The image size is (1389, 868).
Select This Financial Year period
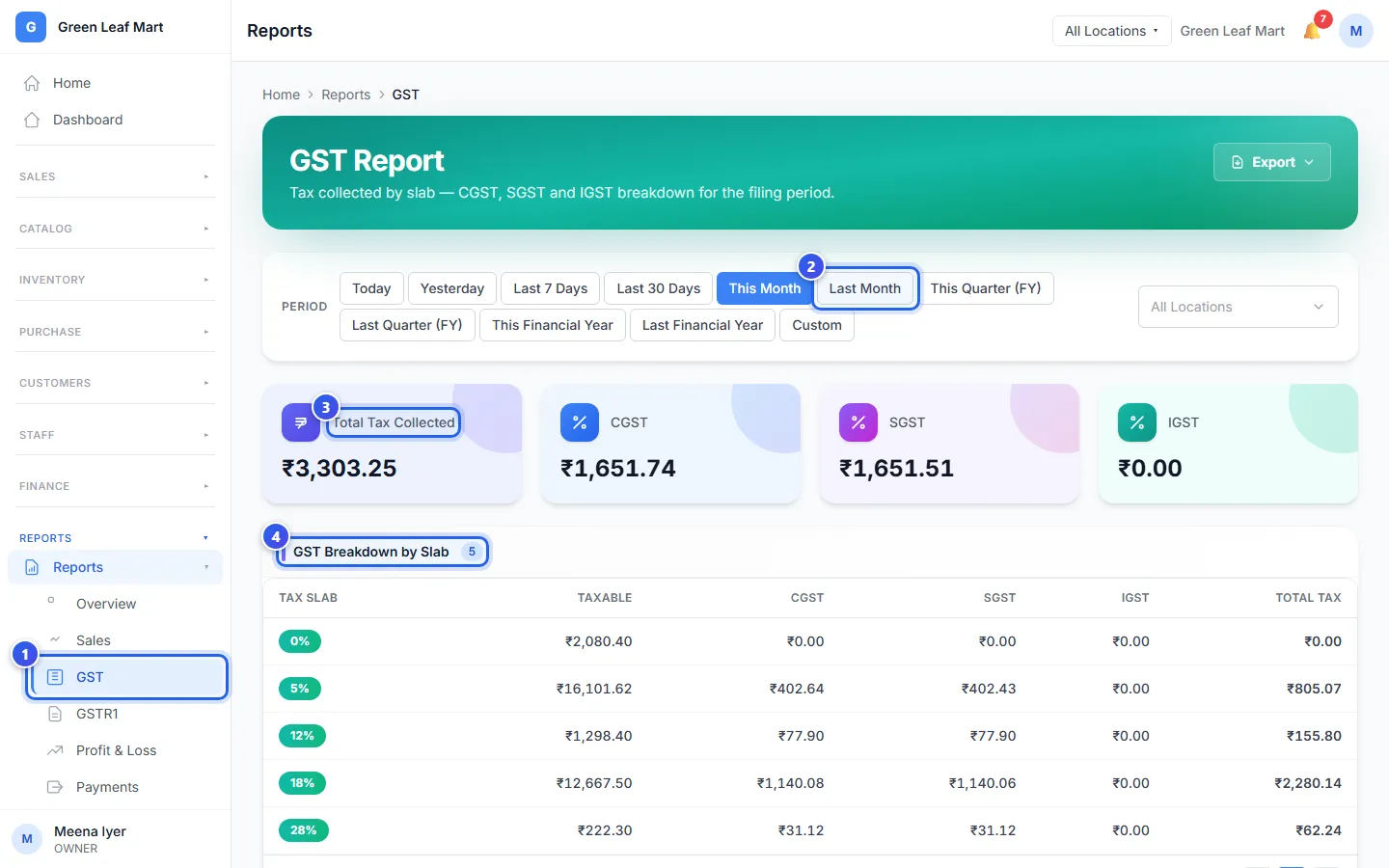pos(553,325)
